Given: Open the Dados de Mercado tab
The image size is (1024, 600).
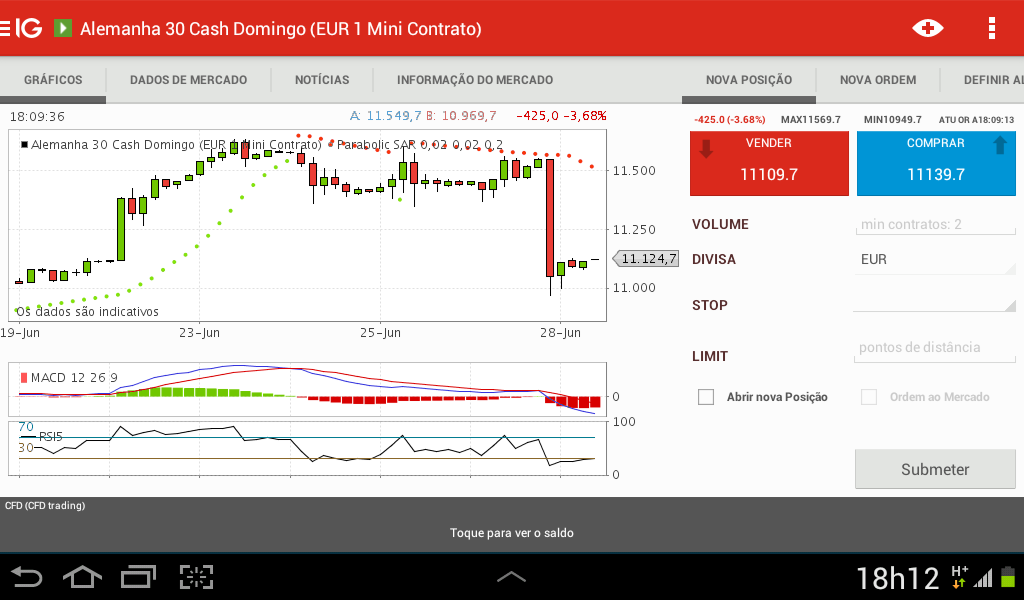Looking at the screenshot, I should (188, 80).
